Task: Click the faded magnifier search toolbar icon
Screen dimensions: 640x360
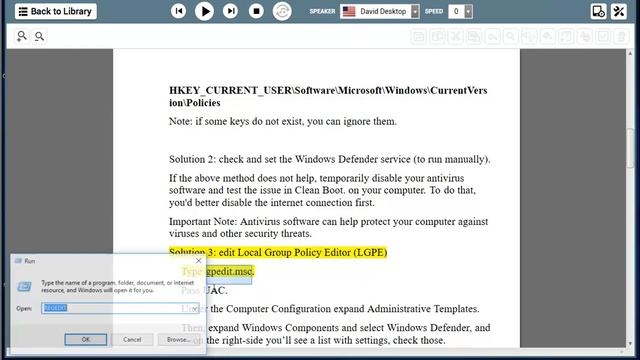Action: [510, 36]
